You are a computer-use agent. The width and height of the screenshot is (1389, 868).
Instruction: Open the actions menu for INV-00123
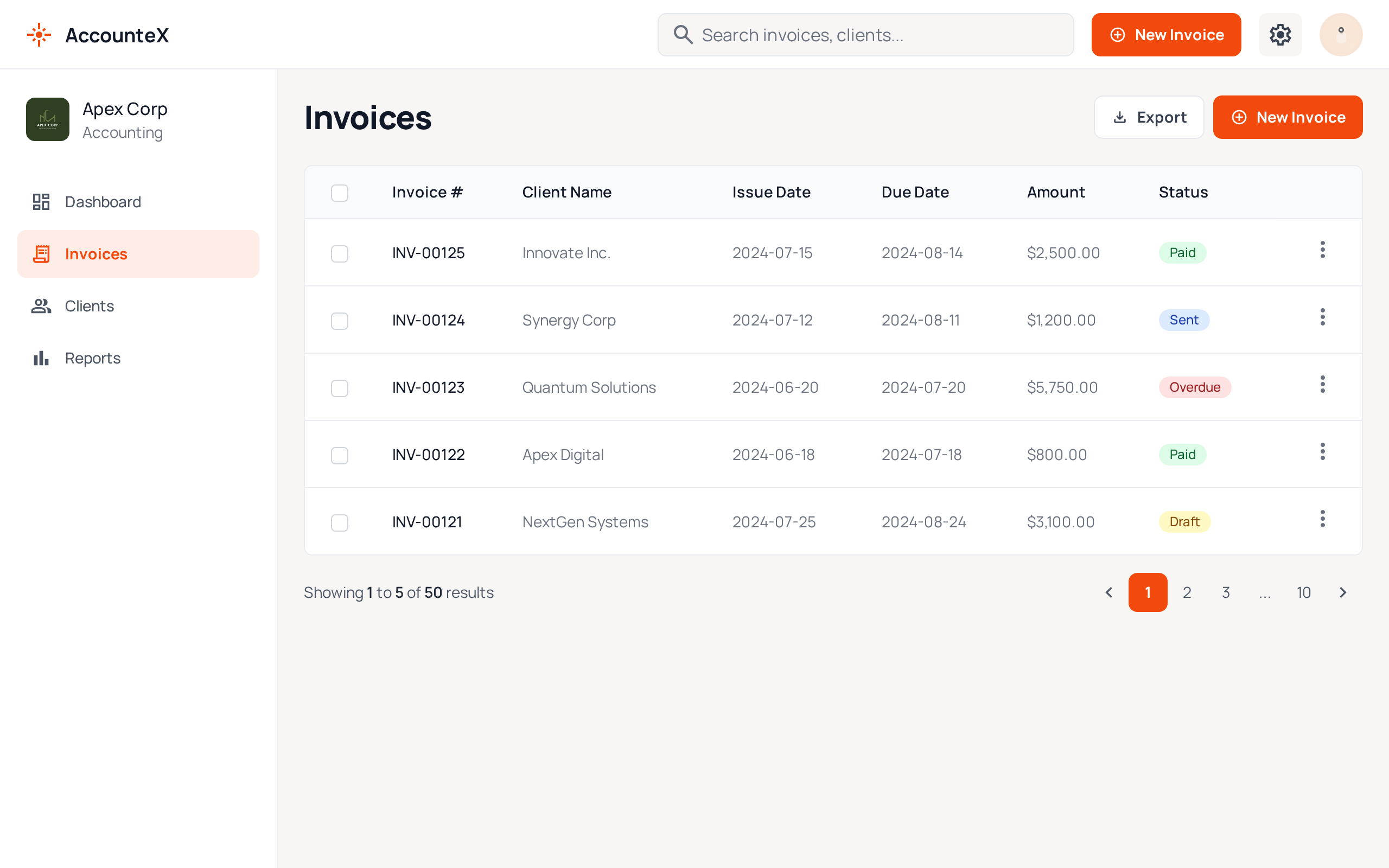tap(1322, 384)
